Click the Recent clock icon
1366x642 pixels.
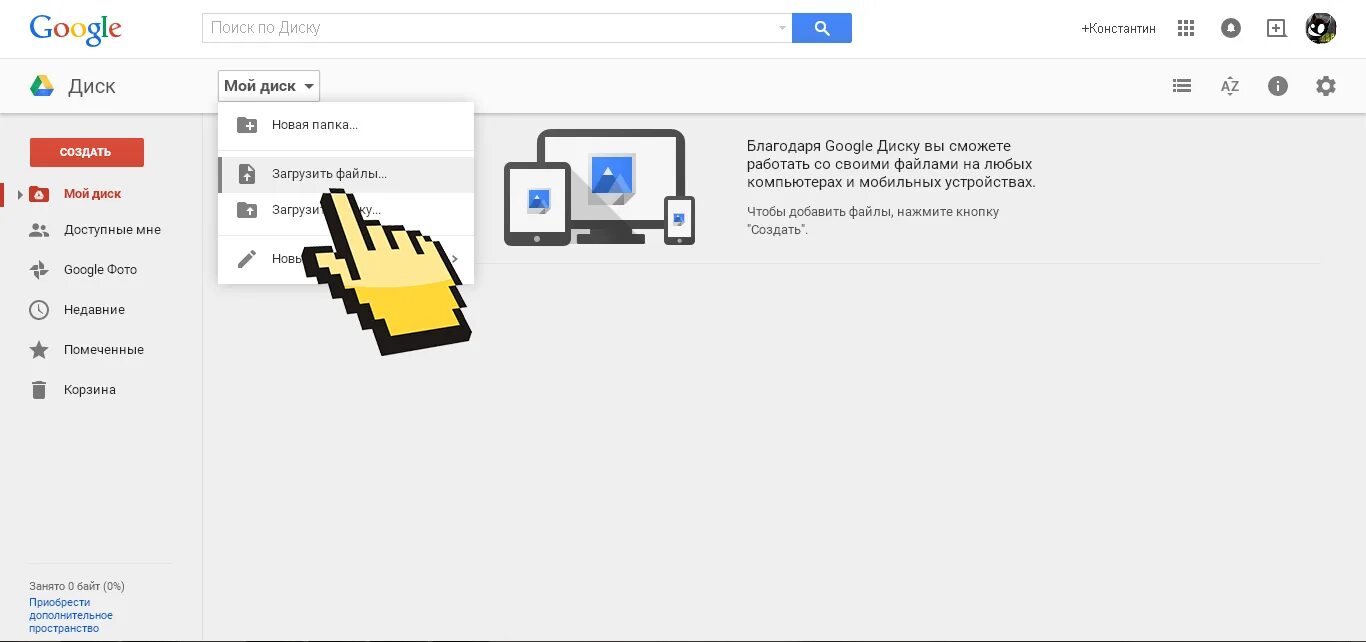[x=39, y=310]
